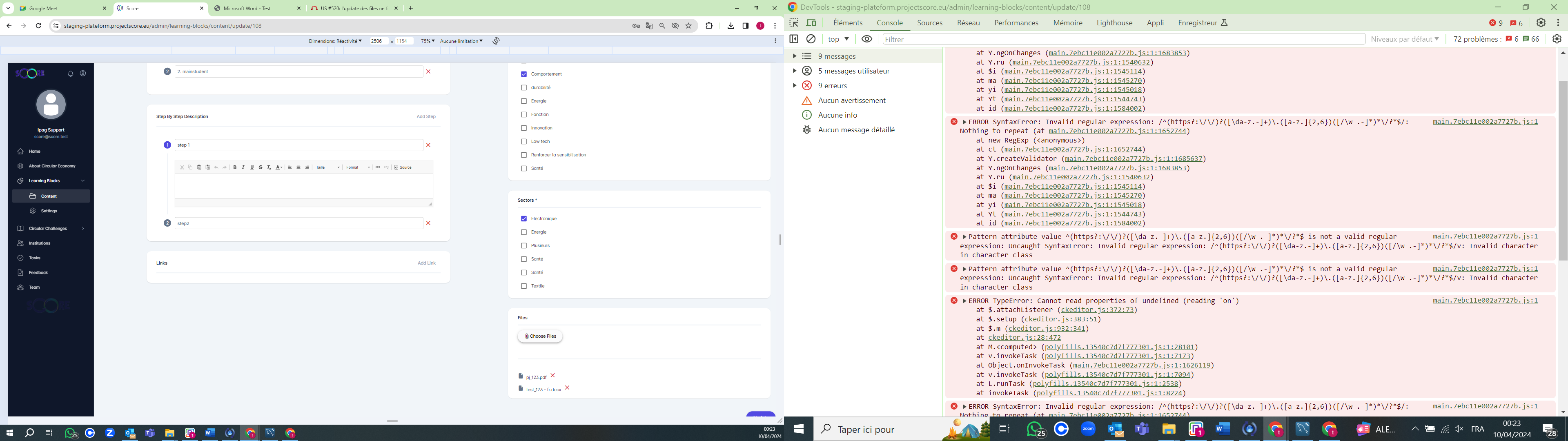Click the live expression eye icon
The image size is (1568, 441).
pos(867,39)
